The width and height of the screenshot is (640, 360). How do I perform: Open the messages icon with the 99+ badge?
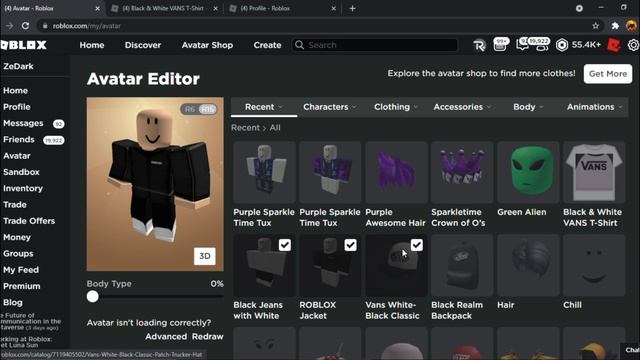click(x=501, y=44)
